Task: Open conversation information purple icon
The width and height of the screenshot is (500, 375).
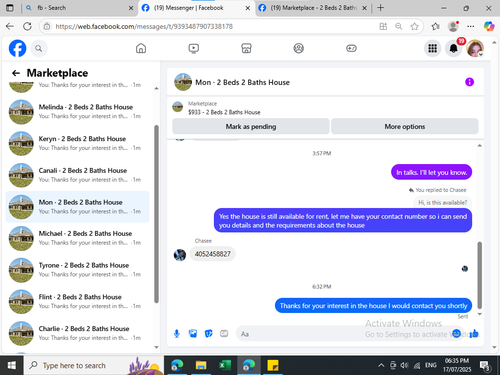Action: pos(469,82)
